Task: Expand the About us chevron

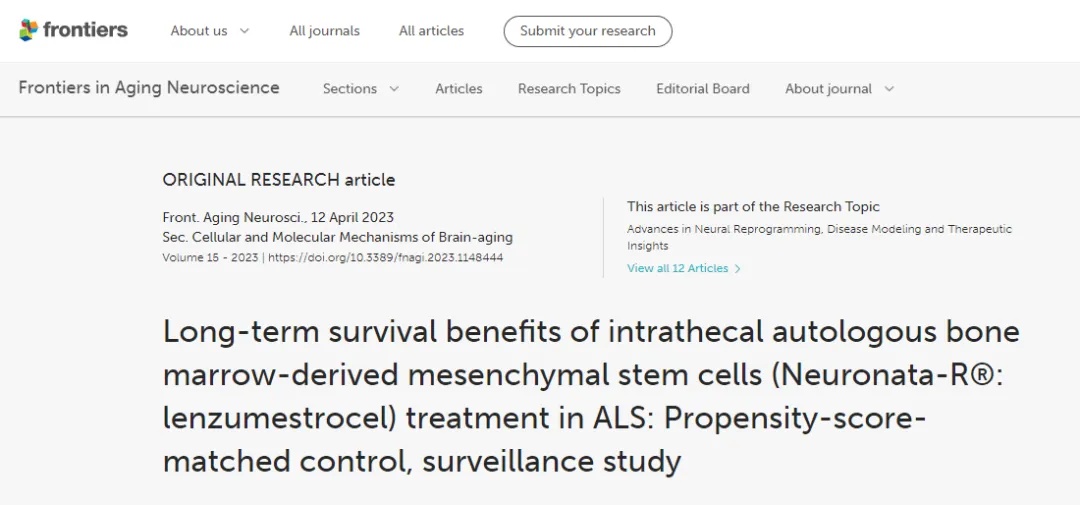Action: coord(245,31)
